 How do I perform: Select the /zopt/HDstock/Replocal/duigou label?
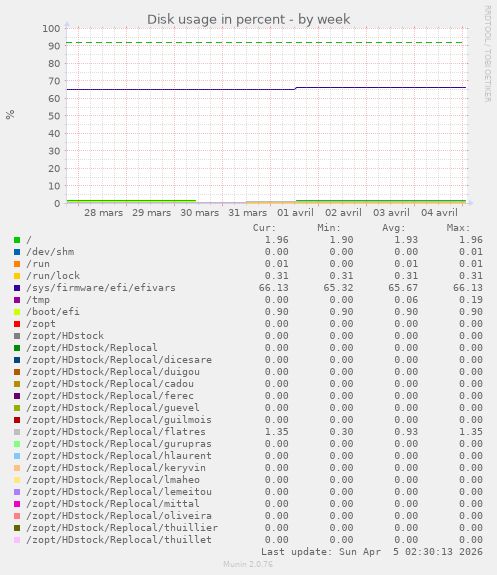pyautogui.click(x=113, y=372)
